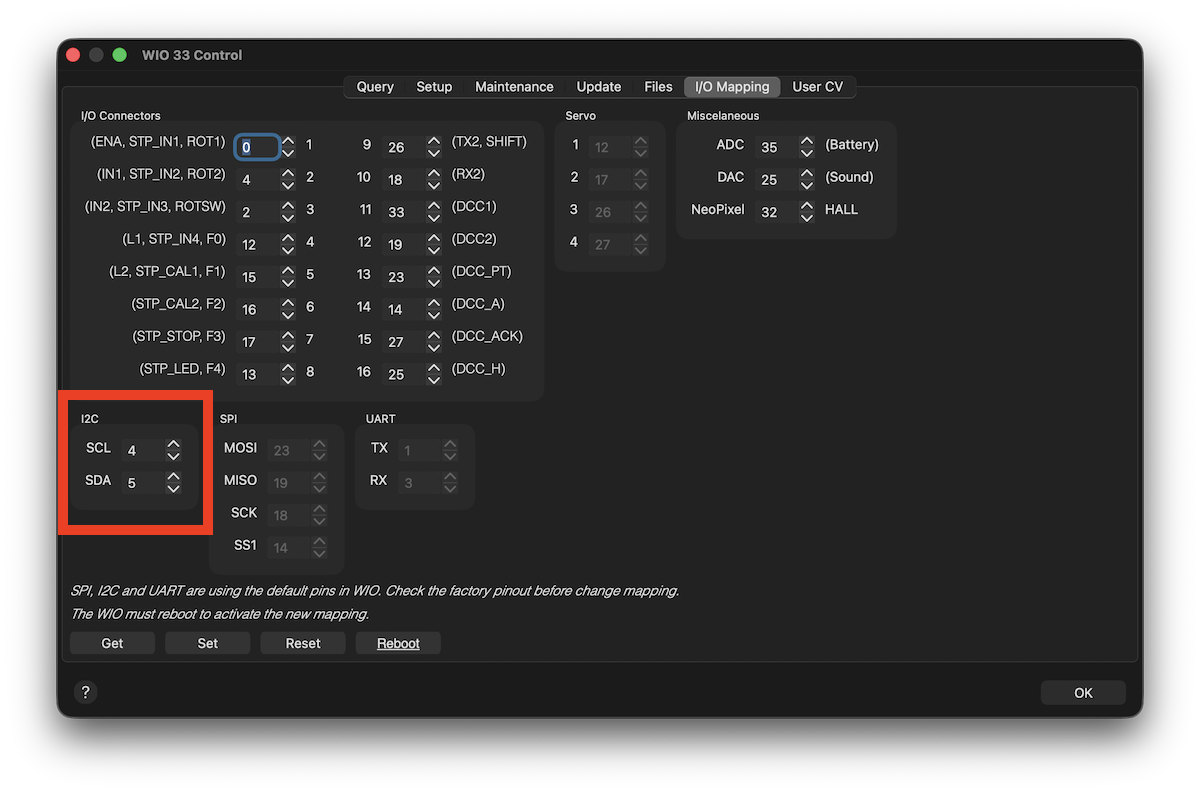1200x793 pixels.
Task: Select the Files tab
Action: click(658, 87)
